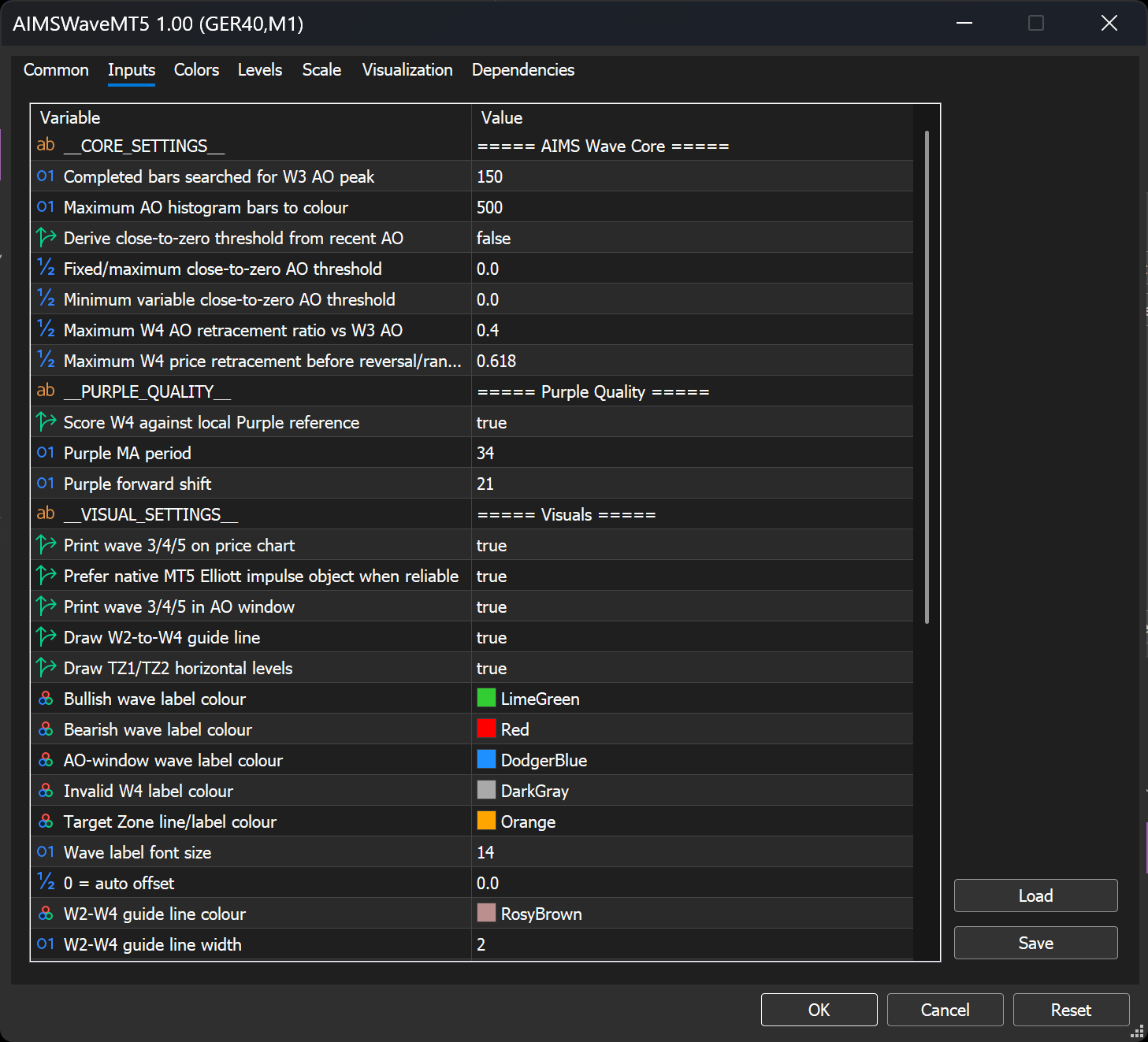This screenshot has width=1148, height=1042.
Task: Click boolean icon beside Score W4 against Purple
Action: [46, 421]
